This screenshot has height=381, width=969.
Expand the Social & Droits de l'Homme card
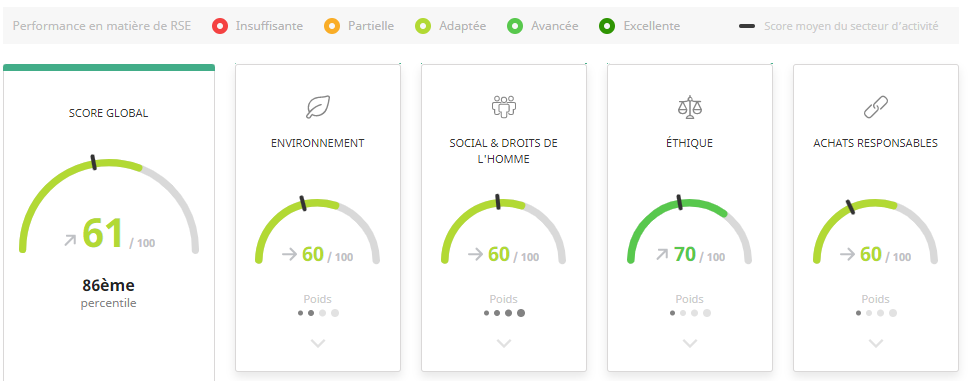pos(504,343)
